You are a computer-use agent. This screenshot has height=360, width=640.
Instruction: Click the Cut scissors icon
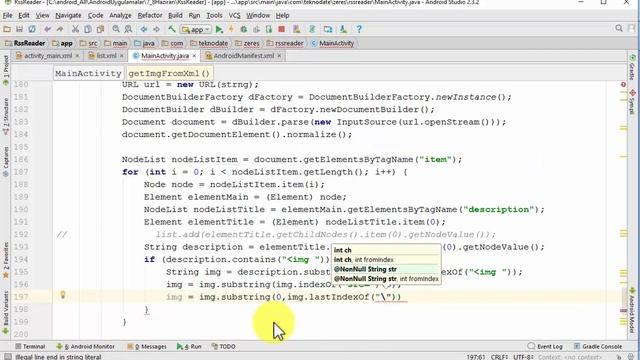coord(75,29)
